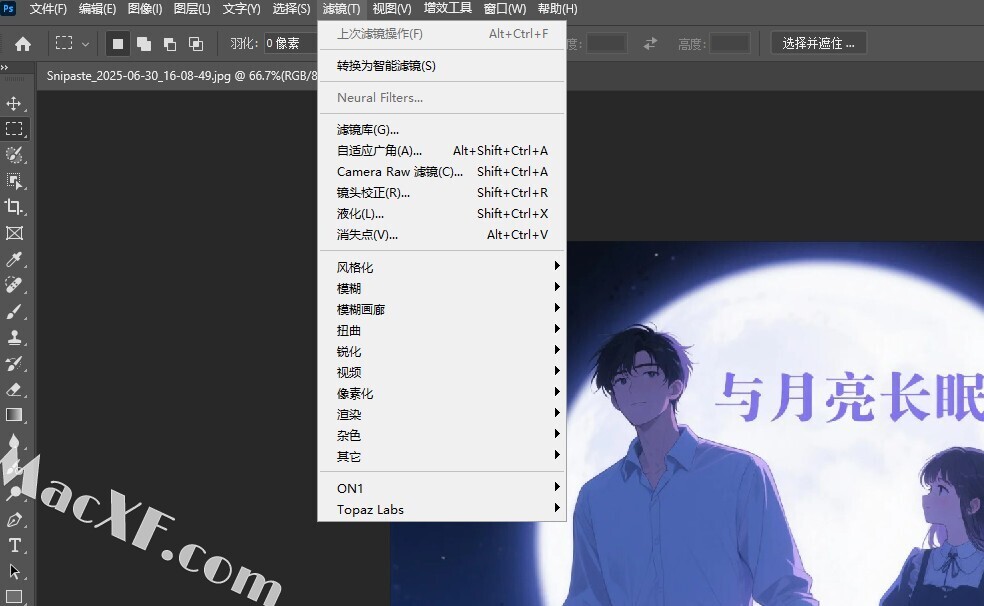984x606 pixels.
Task: Expand the Topaz Labs submenu
Action: coord(442,509)
